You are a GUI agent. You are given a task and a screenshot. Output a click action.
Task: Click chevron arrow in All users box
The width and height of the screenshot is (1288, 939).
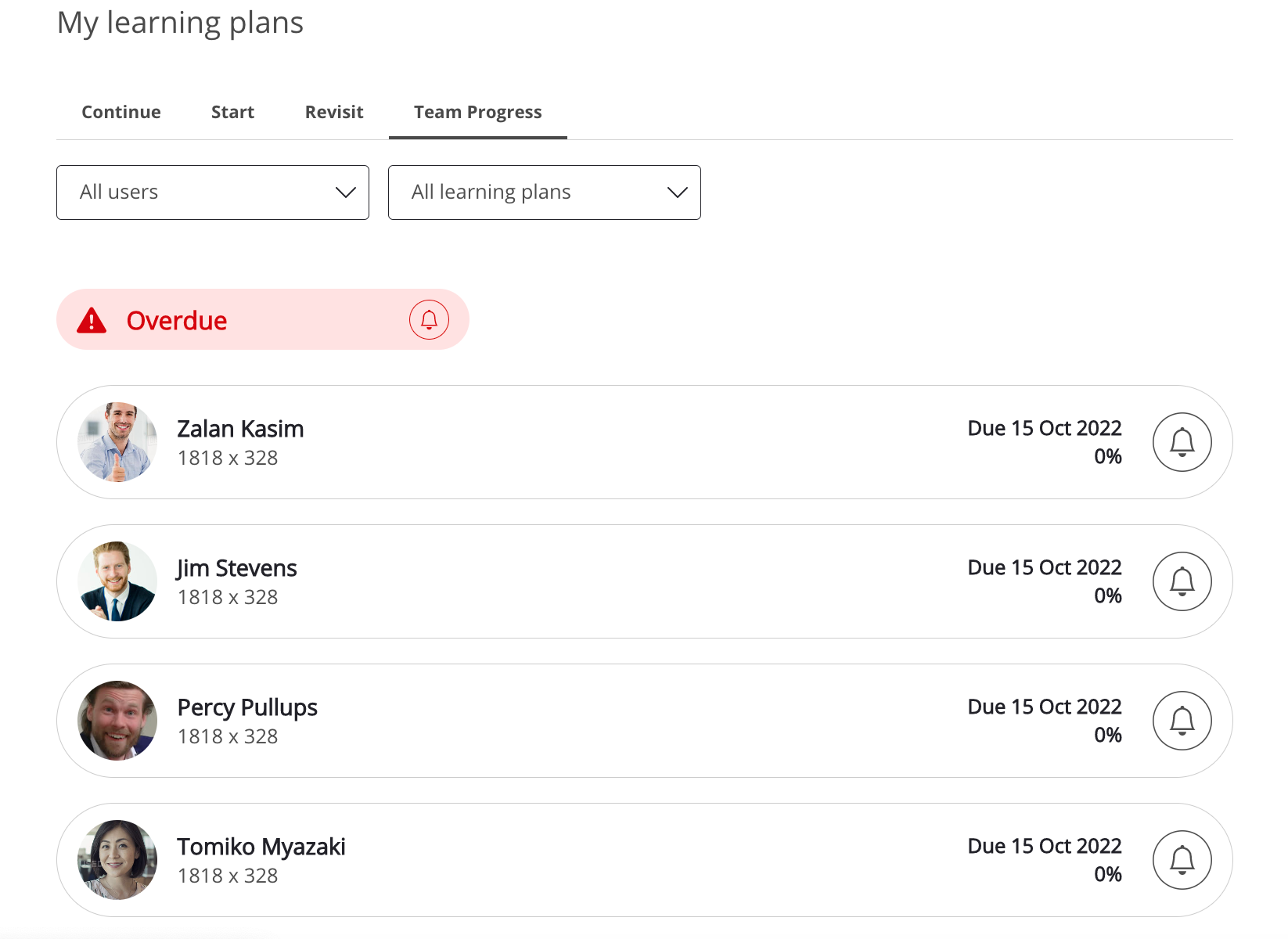coord(345,192)
